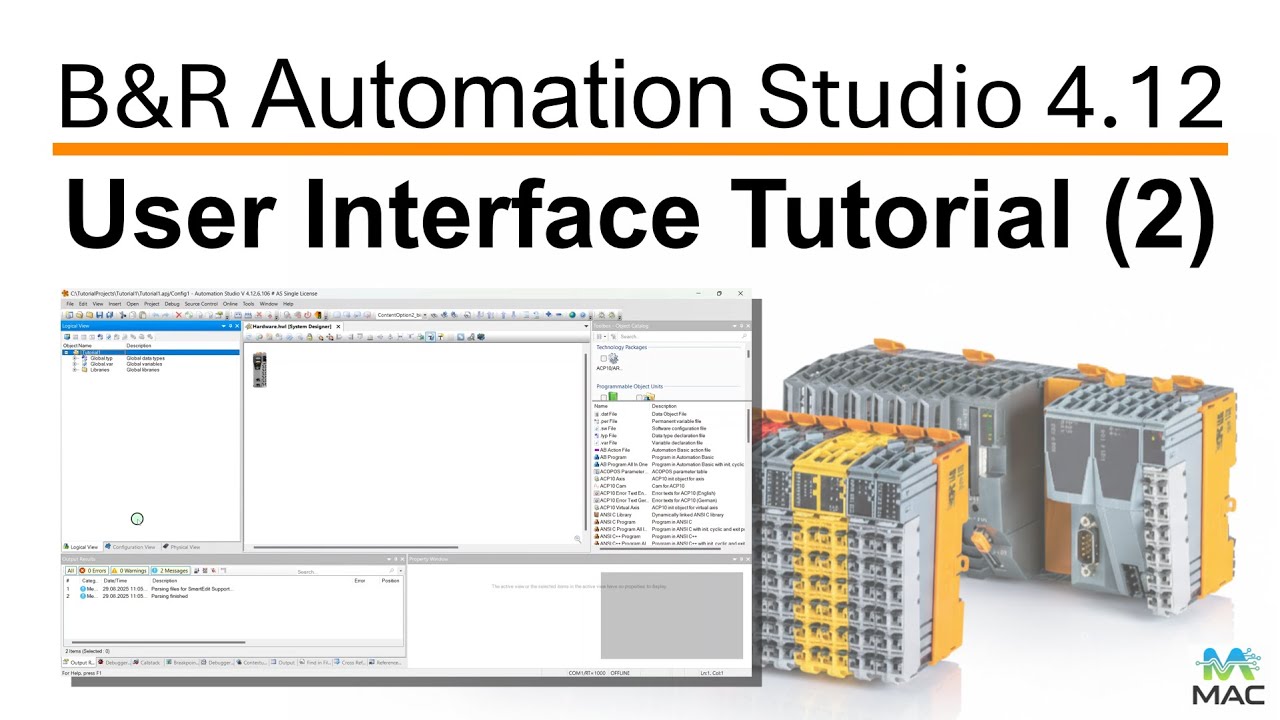Open the File menu
The height and width of the screenshot is (720, 1280).
tap(70, 304)
